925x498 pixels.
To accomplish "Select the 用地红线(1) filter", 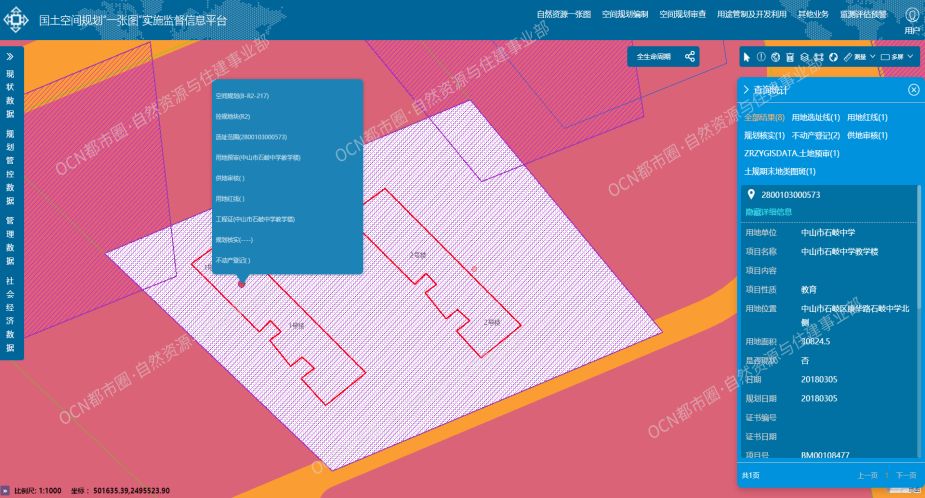I will coord(867,117).
